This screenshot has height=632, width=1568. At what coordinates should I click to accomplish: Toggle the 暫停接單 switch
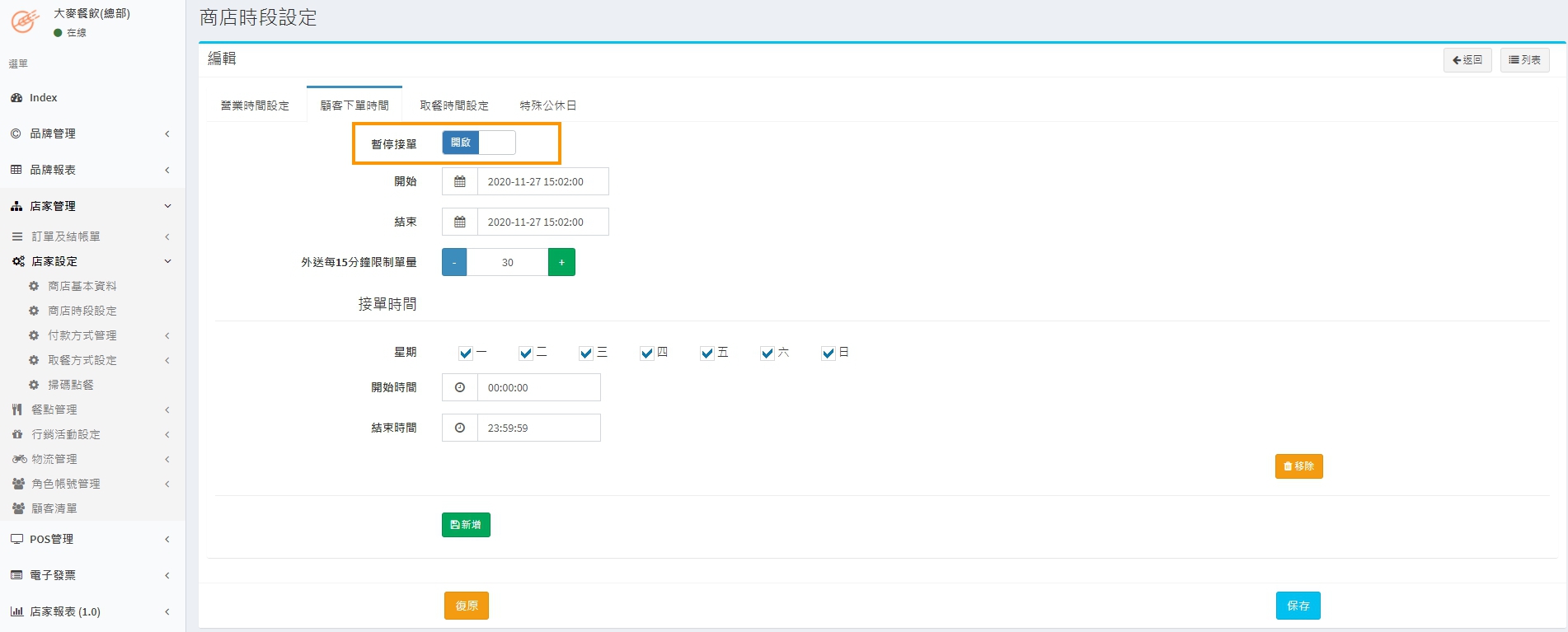pos(479,143)
